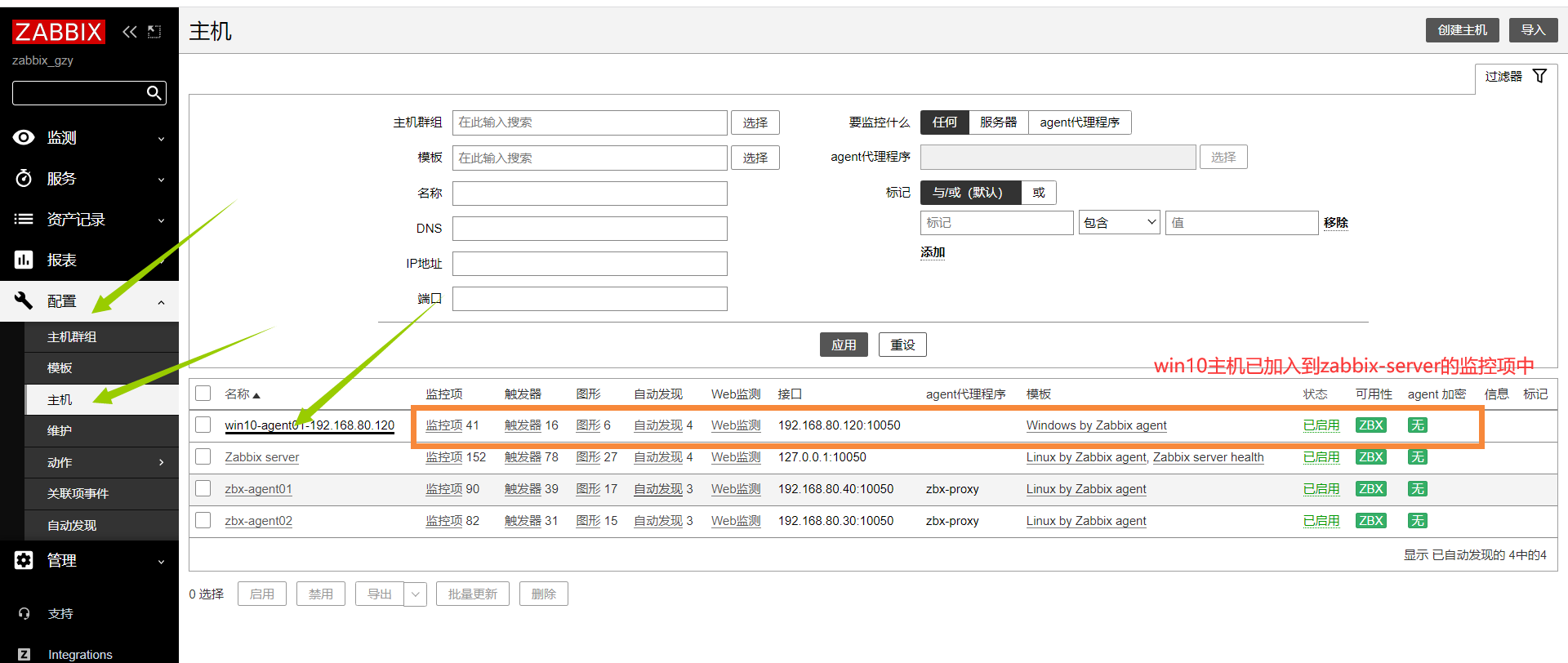Viewport: 1568px width, 663px height.
Task: Switch to the 过滤器 tab
Action: click(x=1516, y=77)
